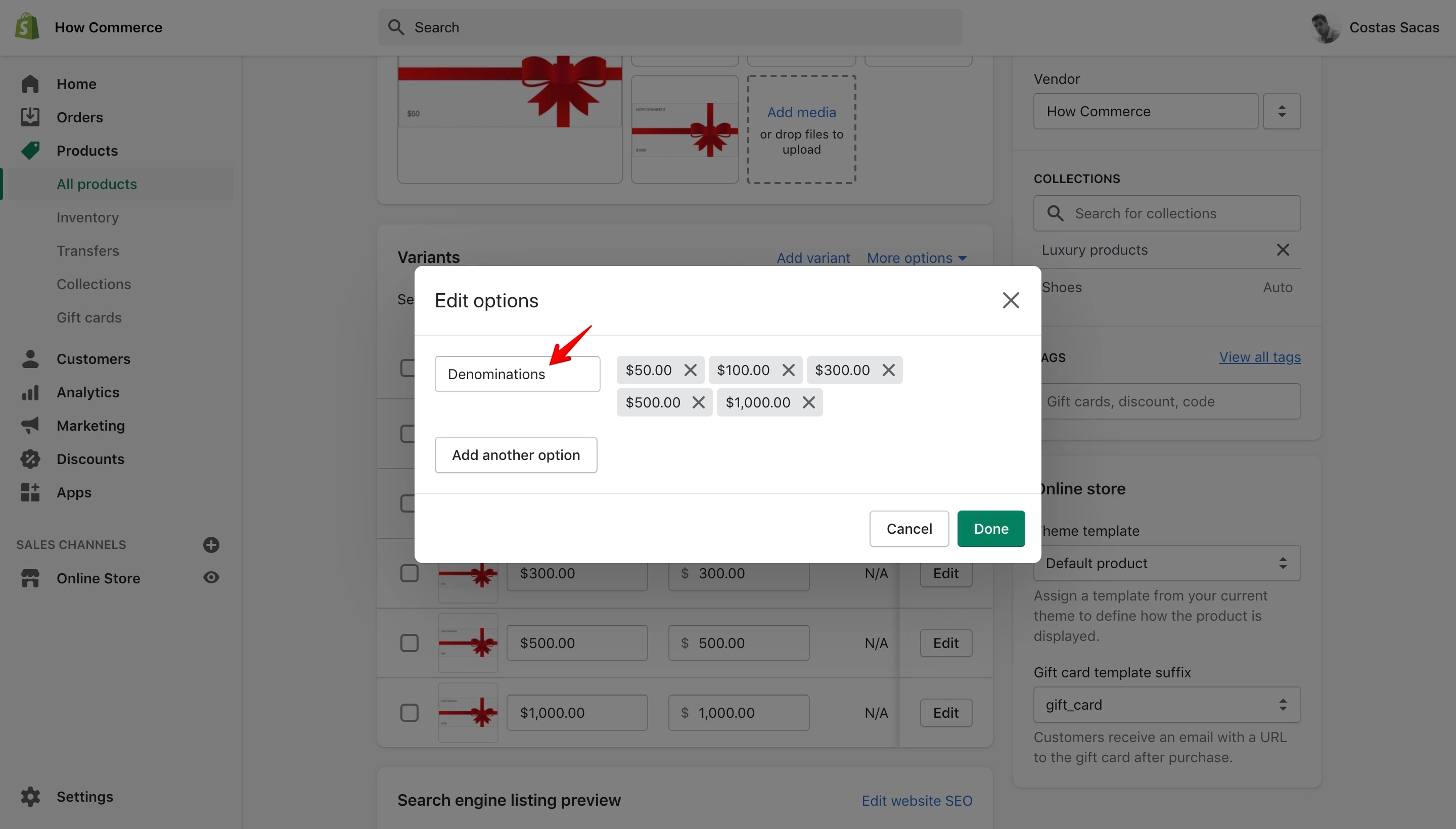Edit the 500.00 price field
Viewport: 1456px width, 829px height.
739,643
